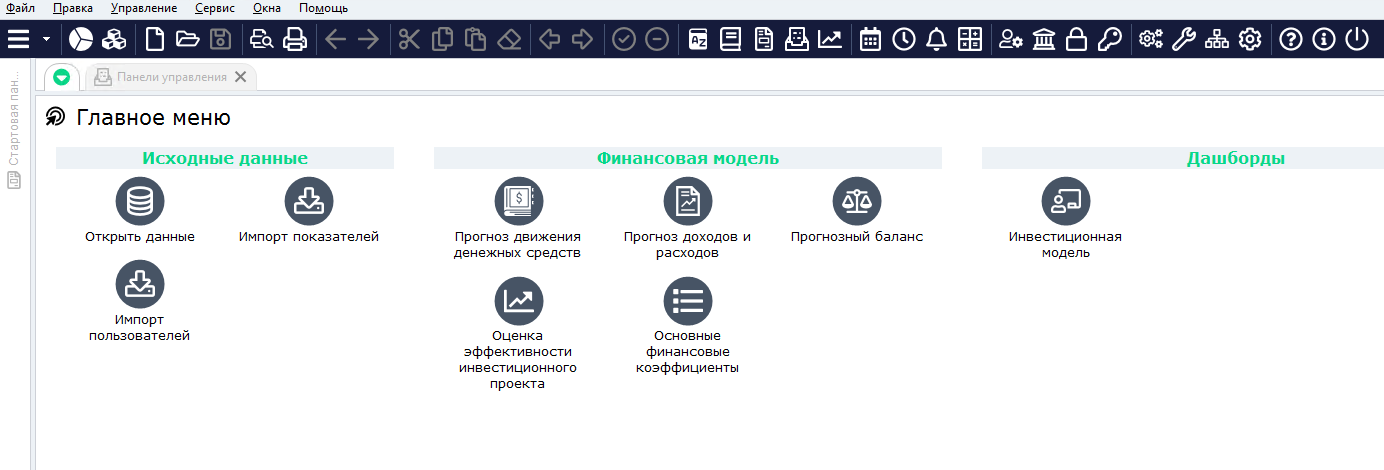
Task: Open the Окна menu
Action: tap(267, 8)
